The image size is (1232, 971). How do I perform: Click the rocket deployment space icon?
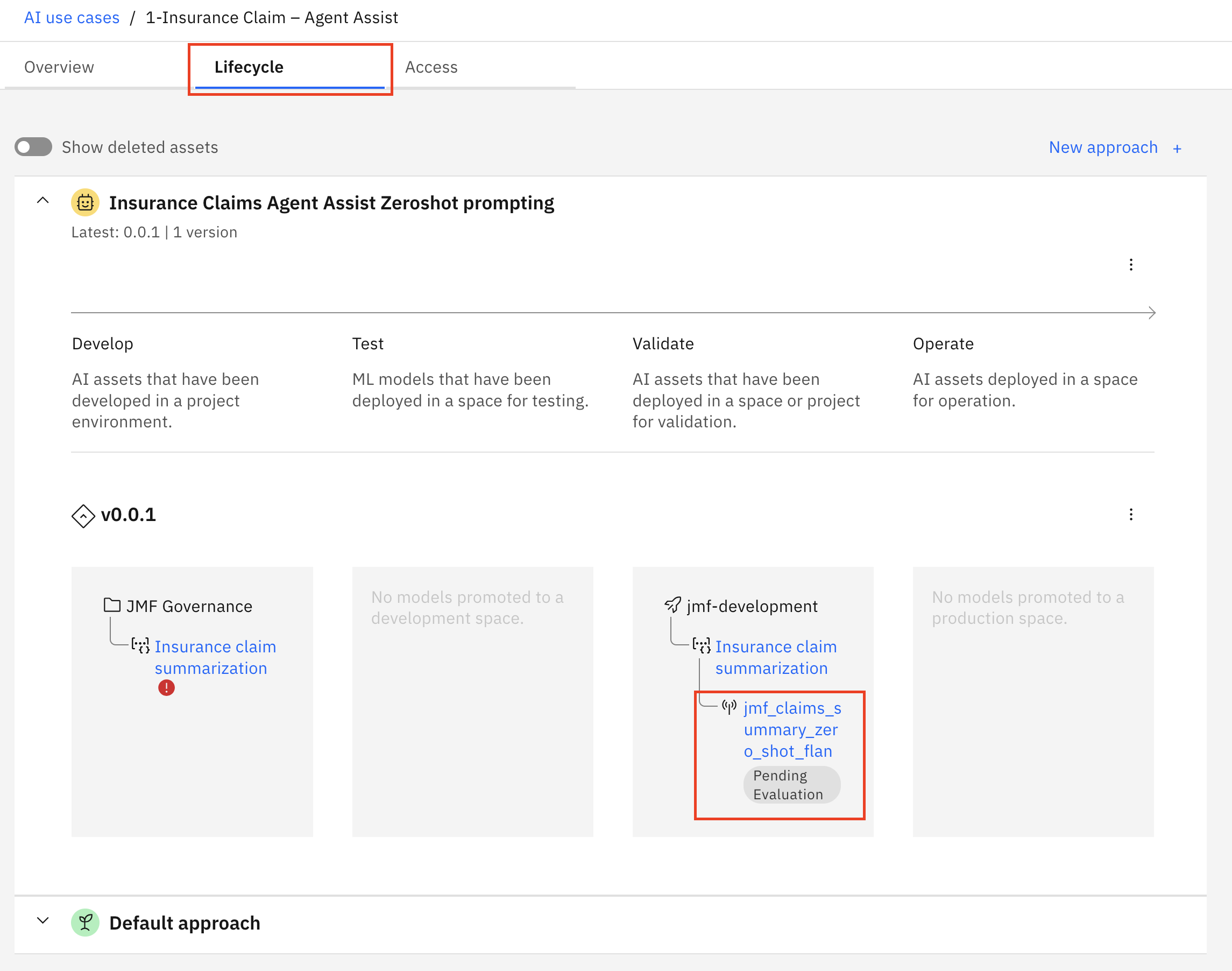point(673,606)
